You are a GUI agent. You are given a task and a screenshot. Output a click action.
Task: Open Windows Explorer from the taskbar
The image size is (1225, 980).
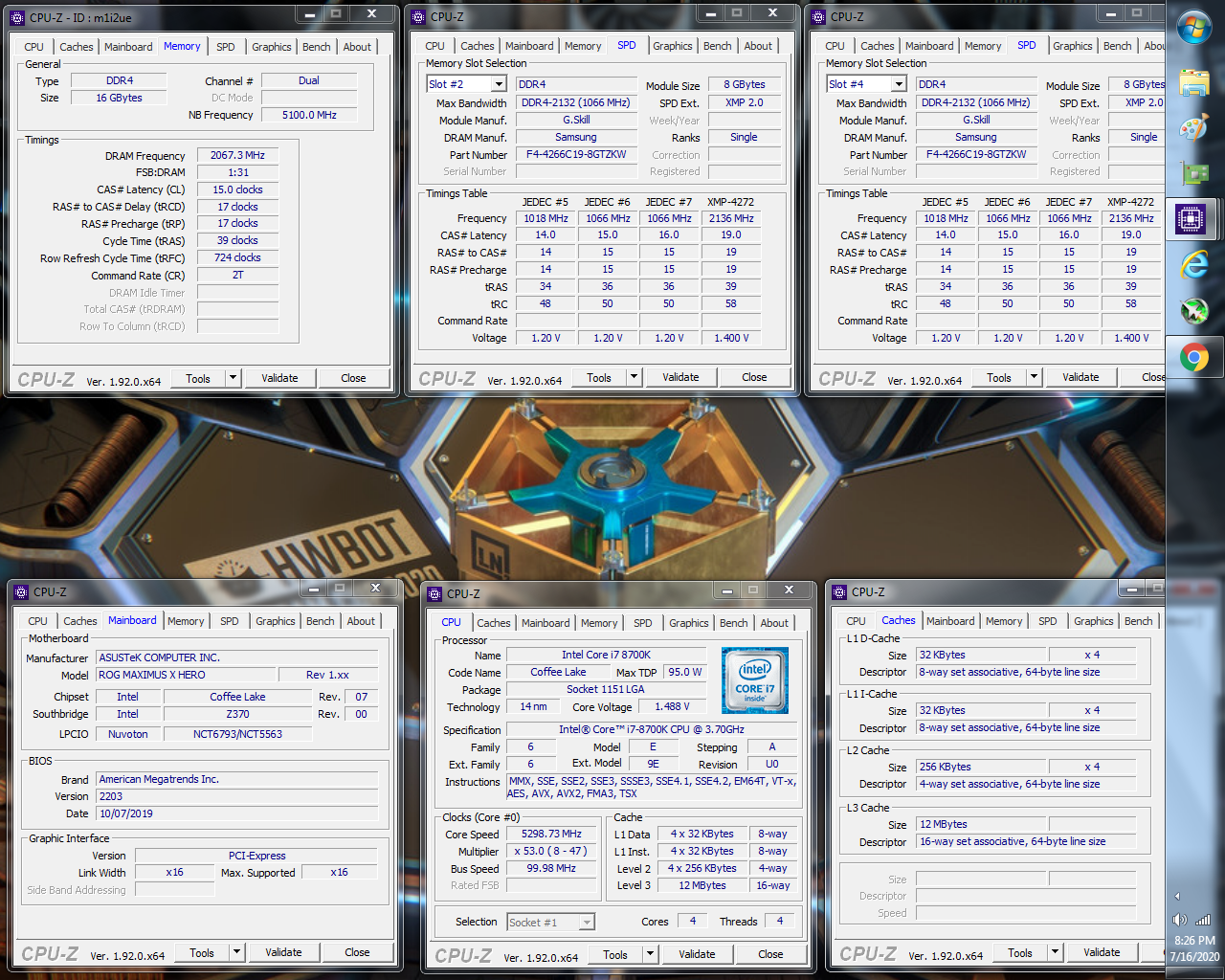click(x=1194, y=82)
